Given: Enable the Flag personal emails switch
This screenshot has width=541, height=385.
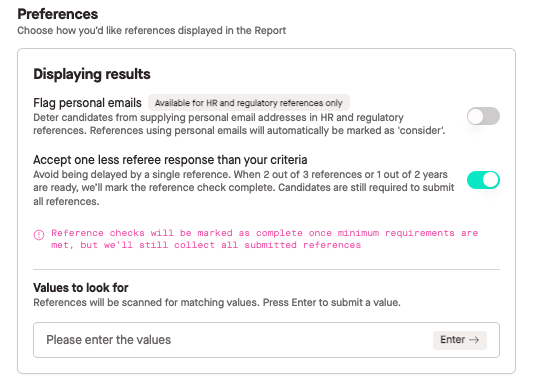Looking at the screenshot, I should 483,116.
